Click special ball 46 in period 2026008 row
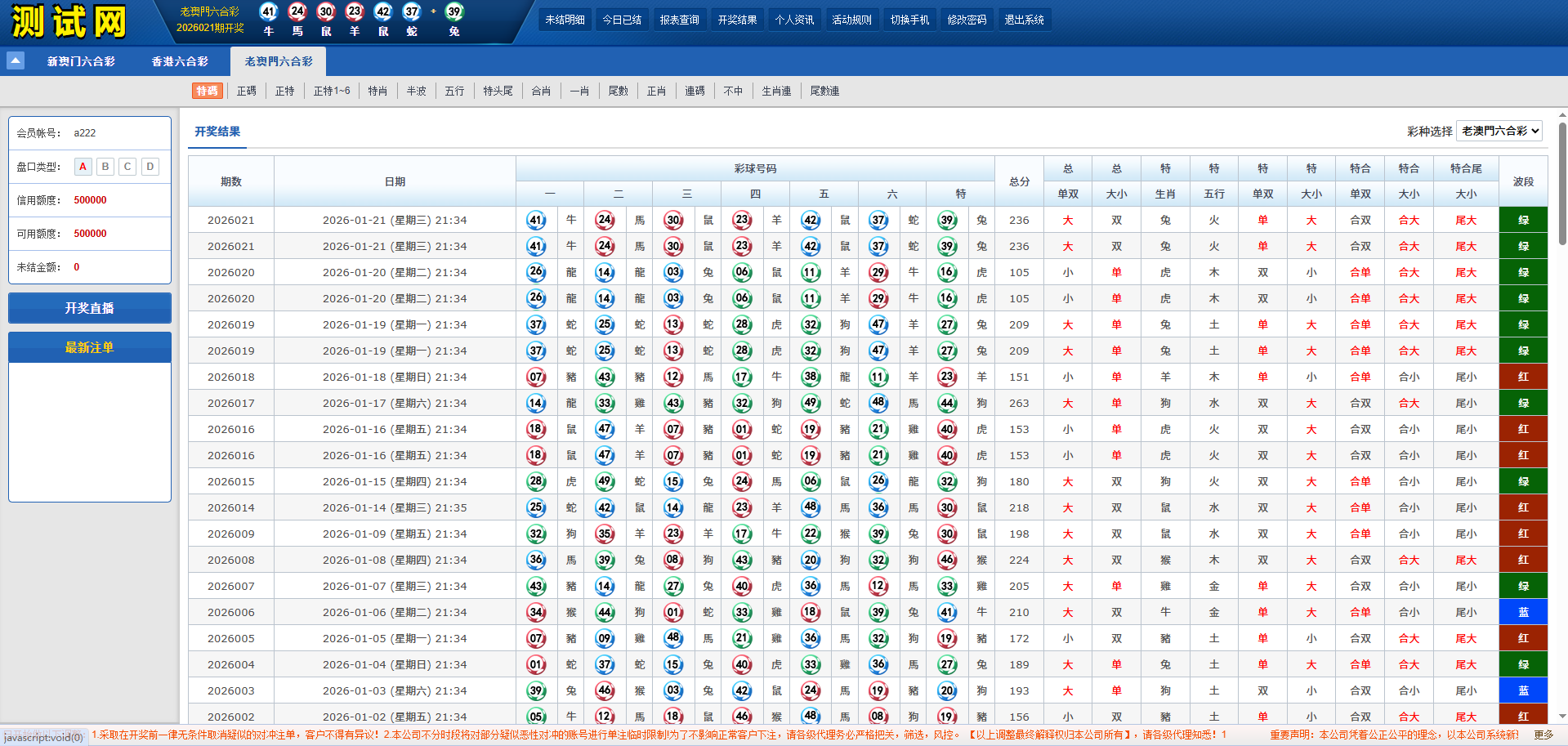Image resolution: width=1568 pixels, height=746 pixels. click(947, 560)
